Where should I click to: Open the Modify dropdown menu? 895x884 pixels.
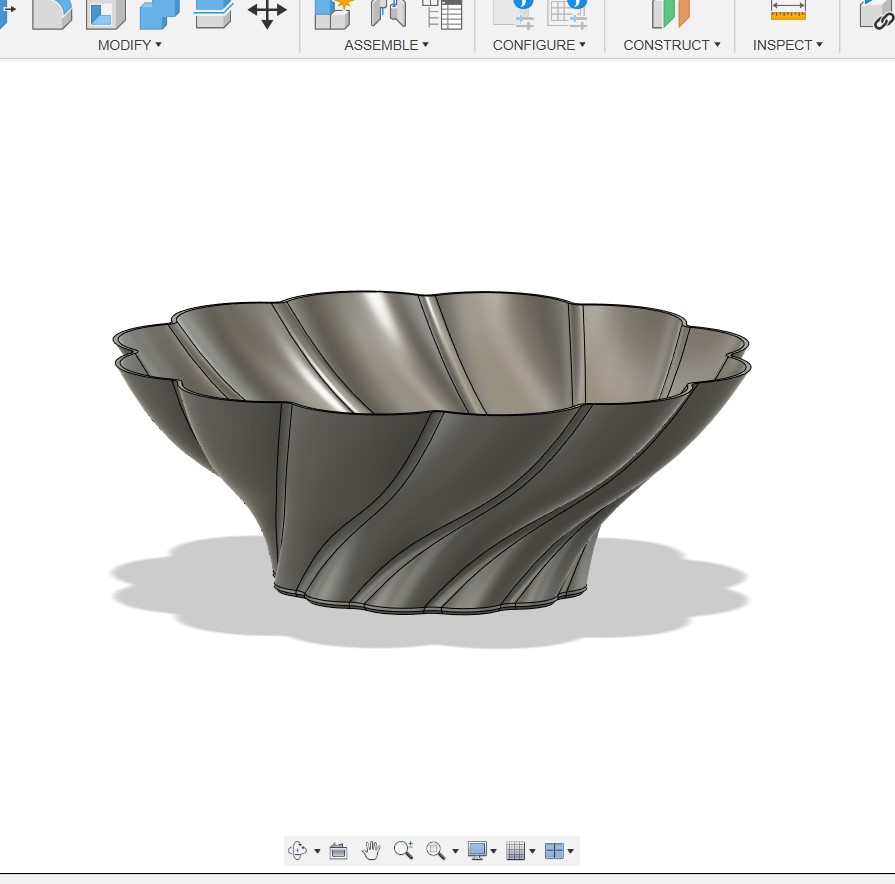(x=130, y=45)
